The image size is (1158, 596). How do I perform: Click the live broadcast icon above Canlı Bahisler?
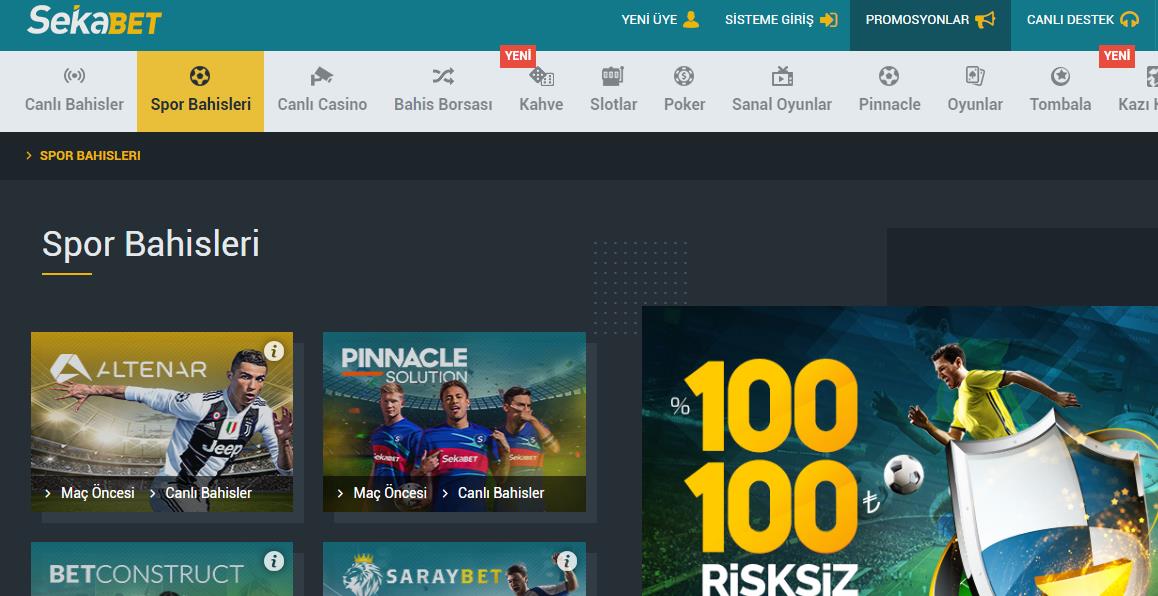pyautogui.click(x=74, y=75)
